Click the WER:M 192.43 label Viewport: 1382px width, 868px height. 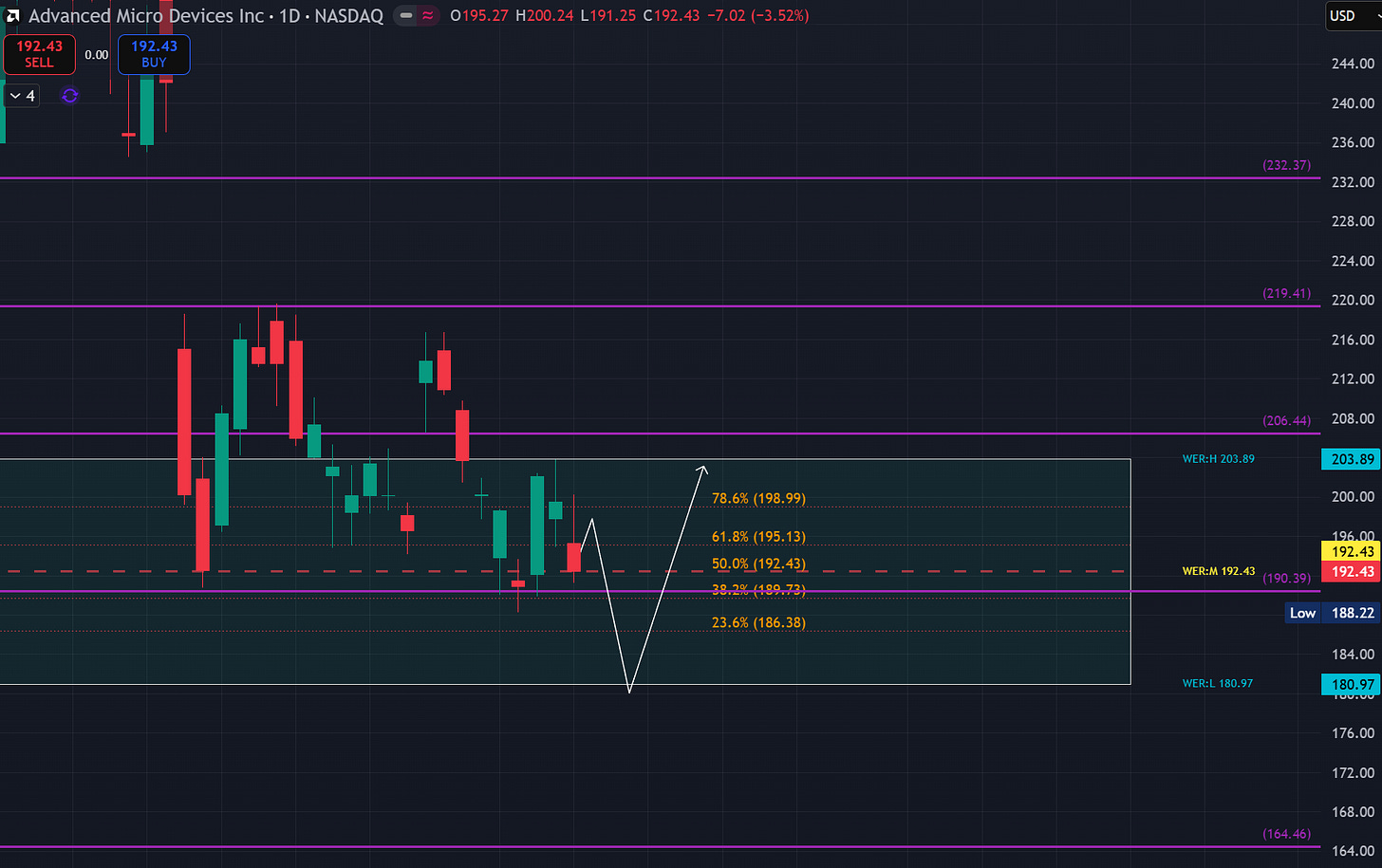(1218, 571)
